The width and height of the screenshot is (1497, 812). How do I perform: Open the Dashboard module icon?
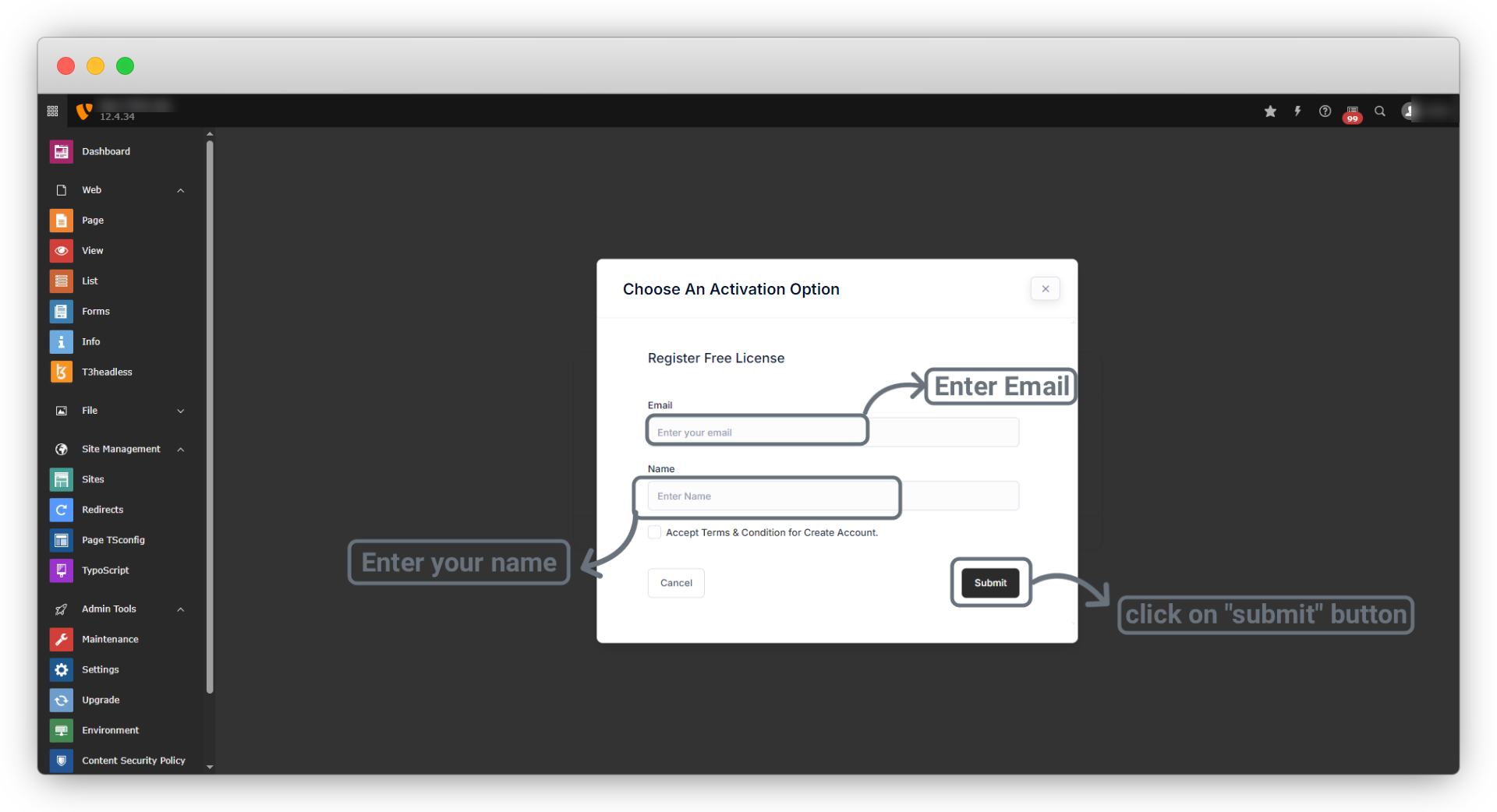(x=61, y=151)
